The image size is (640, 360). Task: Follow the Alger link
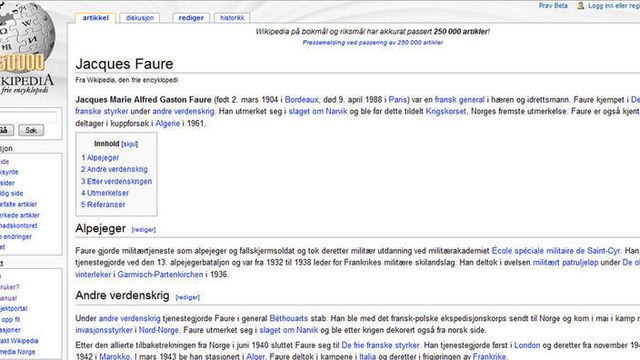tap(256, 356)
